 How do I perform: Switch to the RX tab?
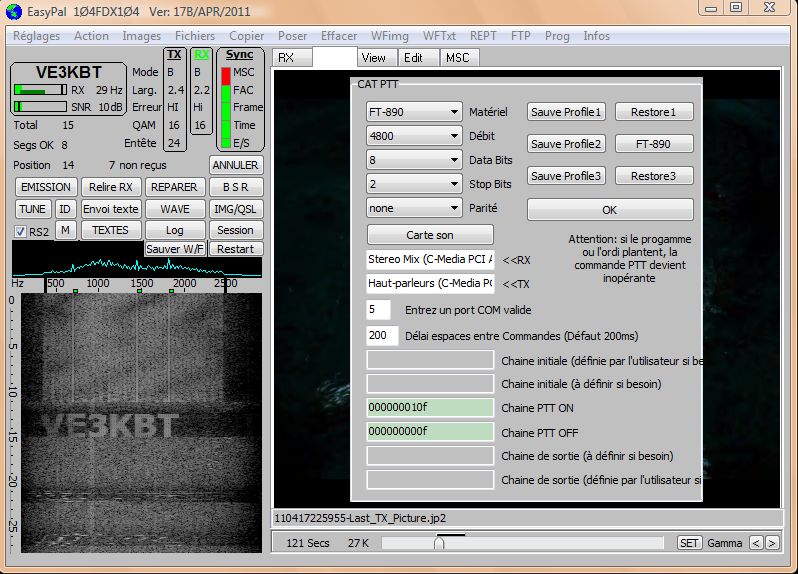(x=292, y=58)
